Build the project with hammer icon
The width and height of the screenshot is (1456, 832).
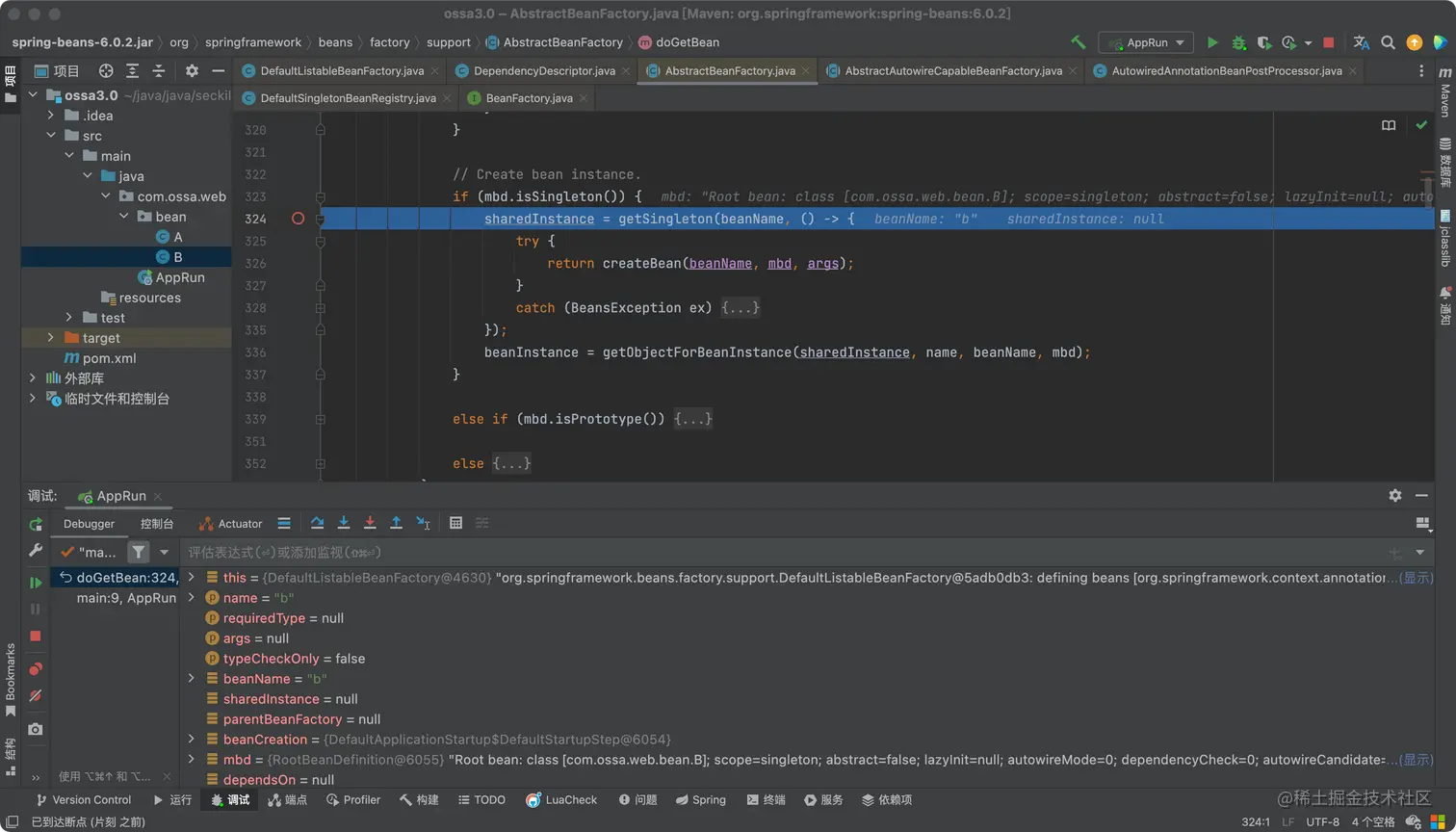coord(1078,42)
